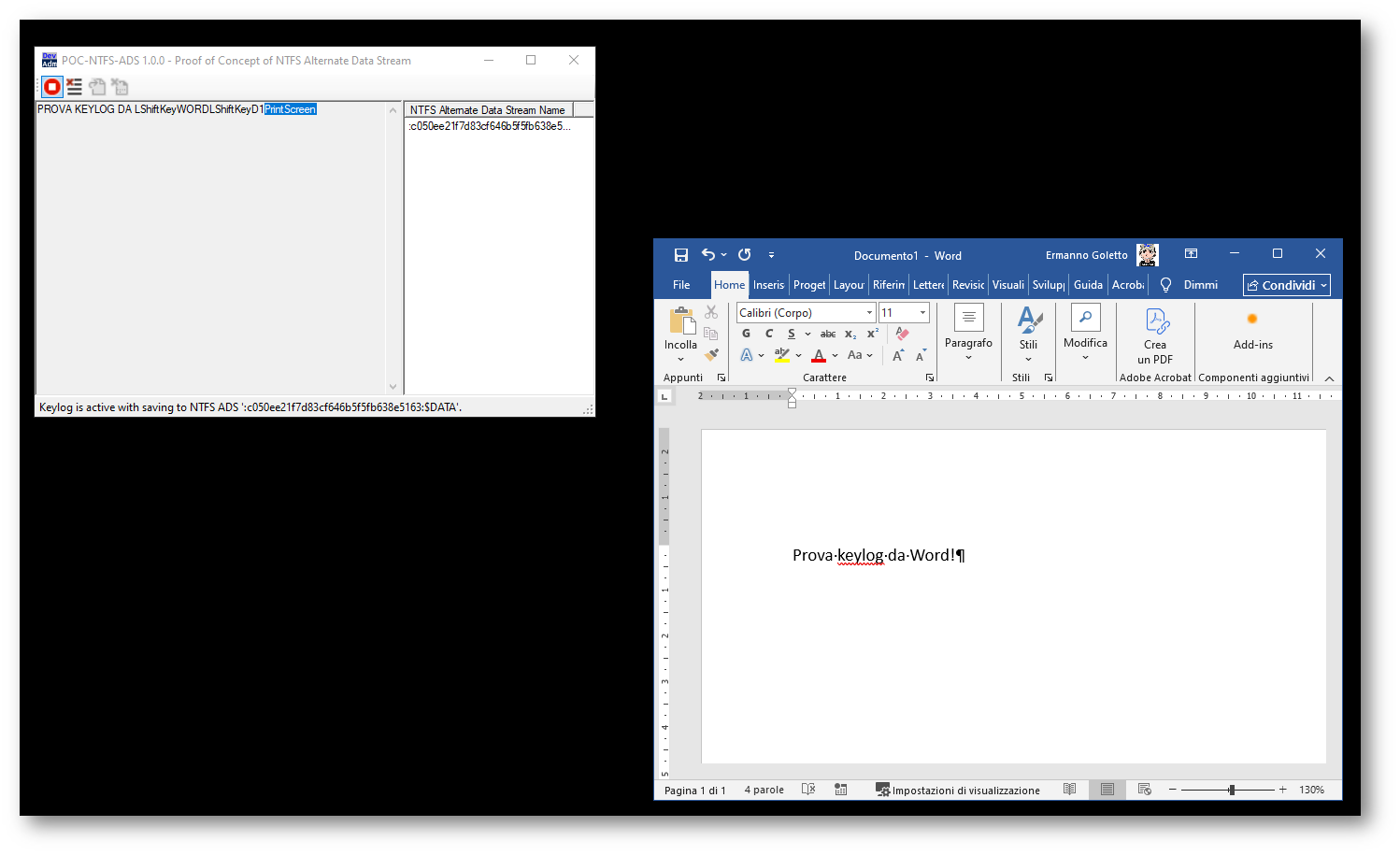Screen dimensions: 1400x855
Task: Apply red font color
Action: click(819, 355)
